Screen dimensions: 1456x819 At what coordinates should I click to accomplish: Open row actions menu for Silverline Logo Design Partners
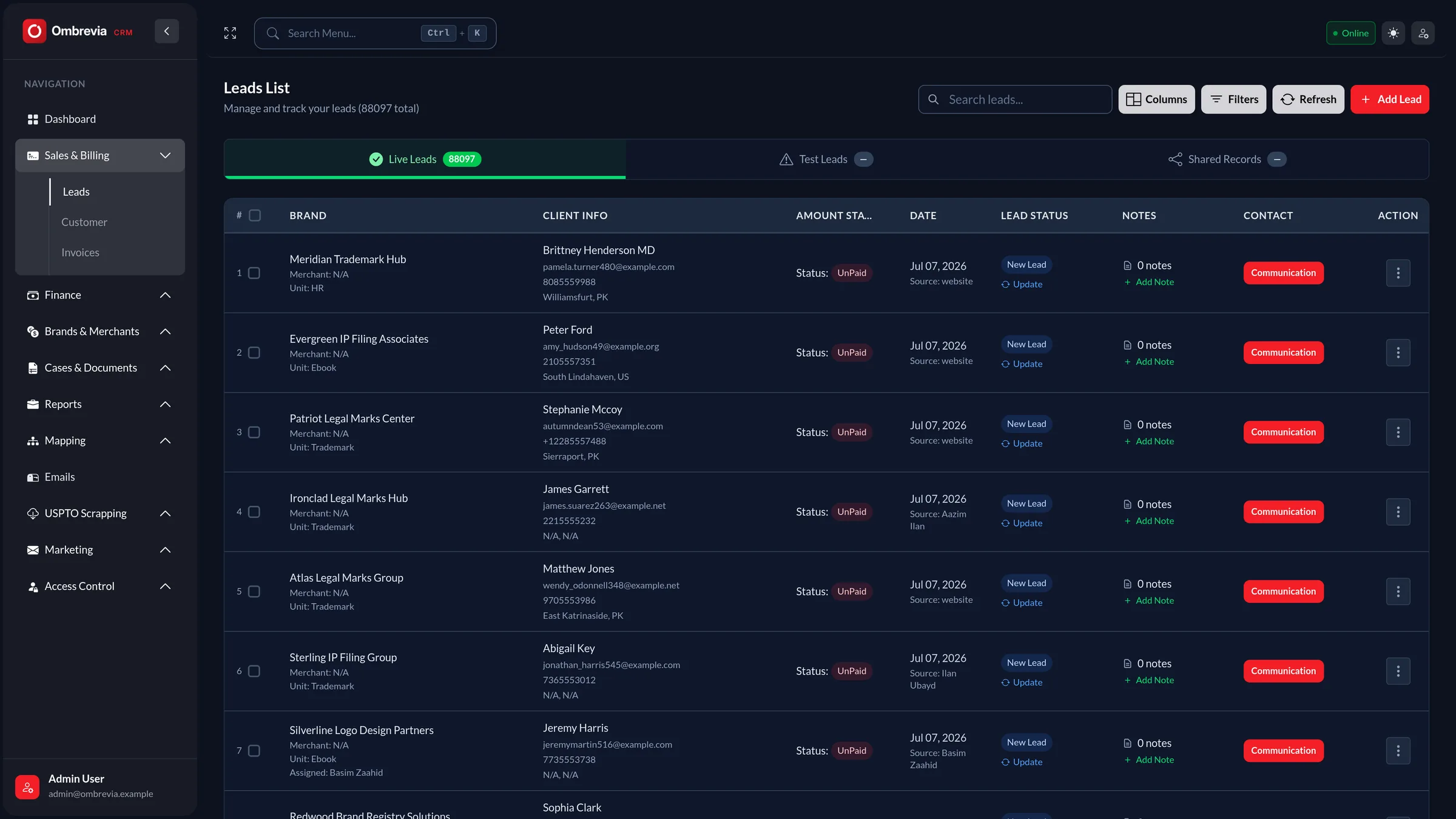pos(1398,750)
